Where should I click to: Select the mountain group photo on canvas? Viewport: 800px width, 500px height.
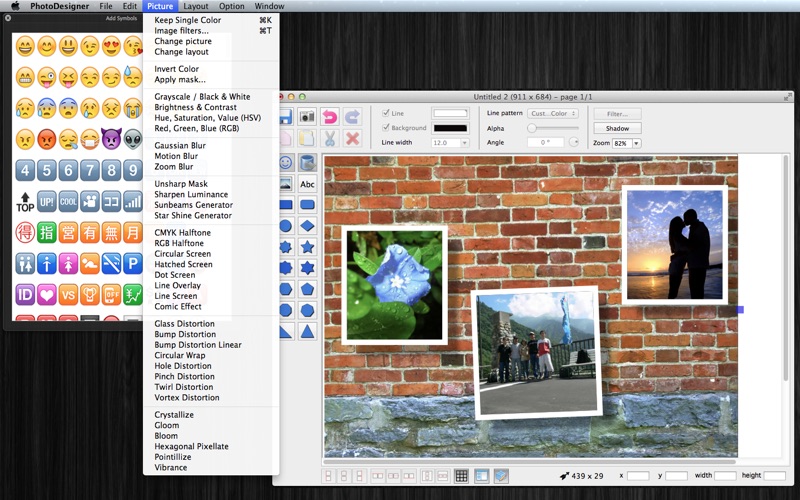point(537,353)
